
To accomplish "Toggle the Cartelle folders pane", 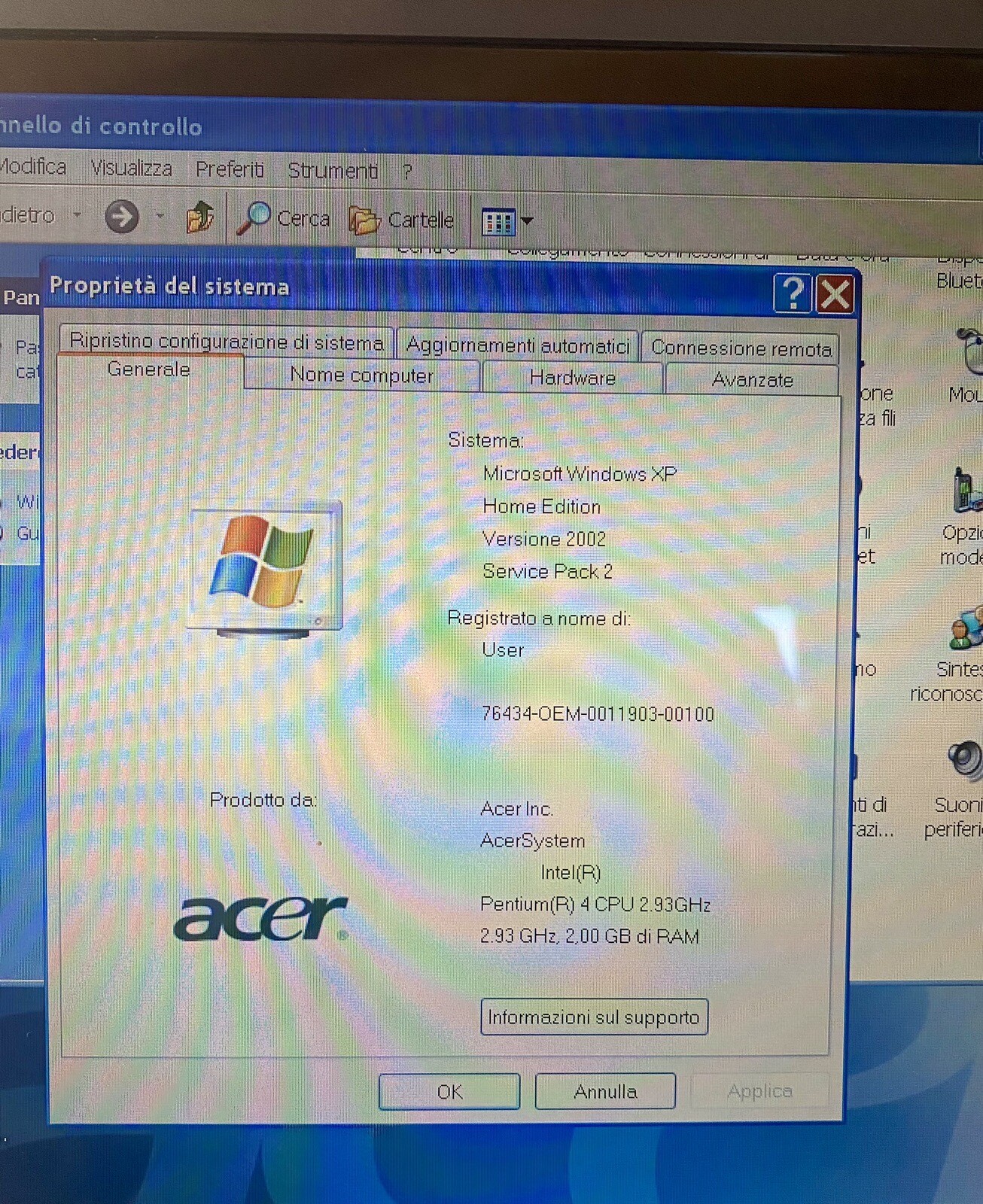I will [x=403, y=220].
